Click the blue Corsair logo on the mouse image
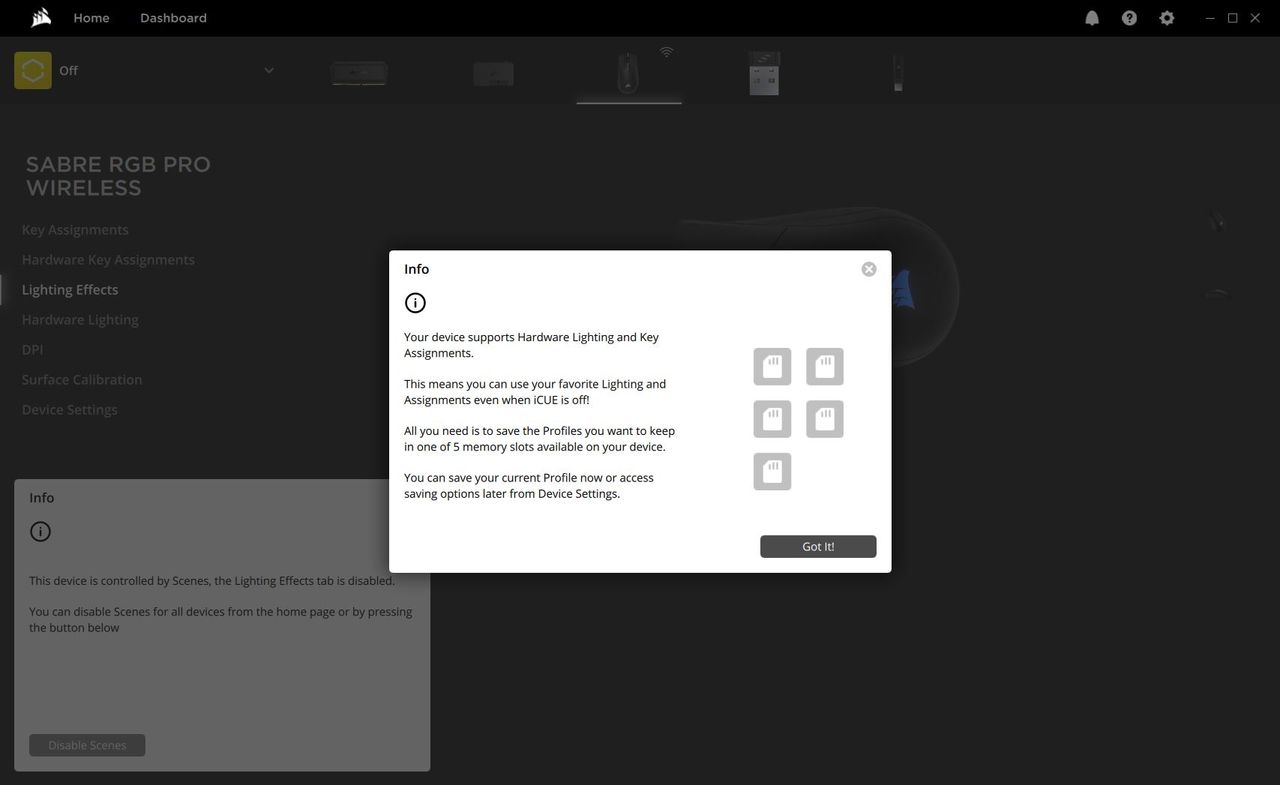The image size is (1280, 785). [x=903, y=290]
